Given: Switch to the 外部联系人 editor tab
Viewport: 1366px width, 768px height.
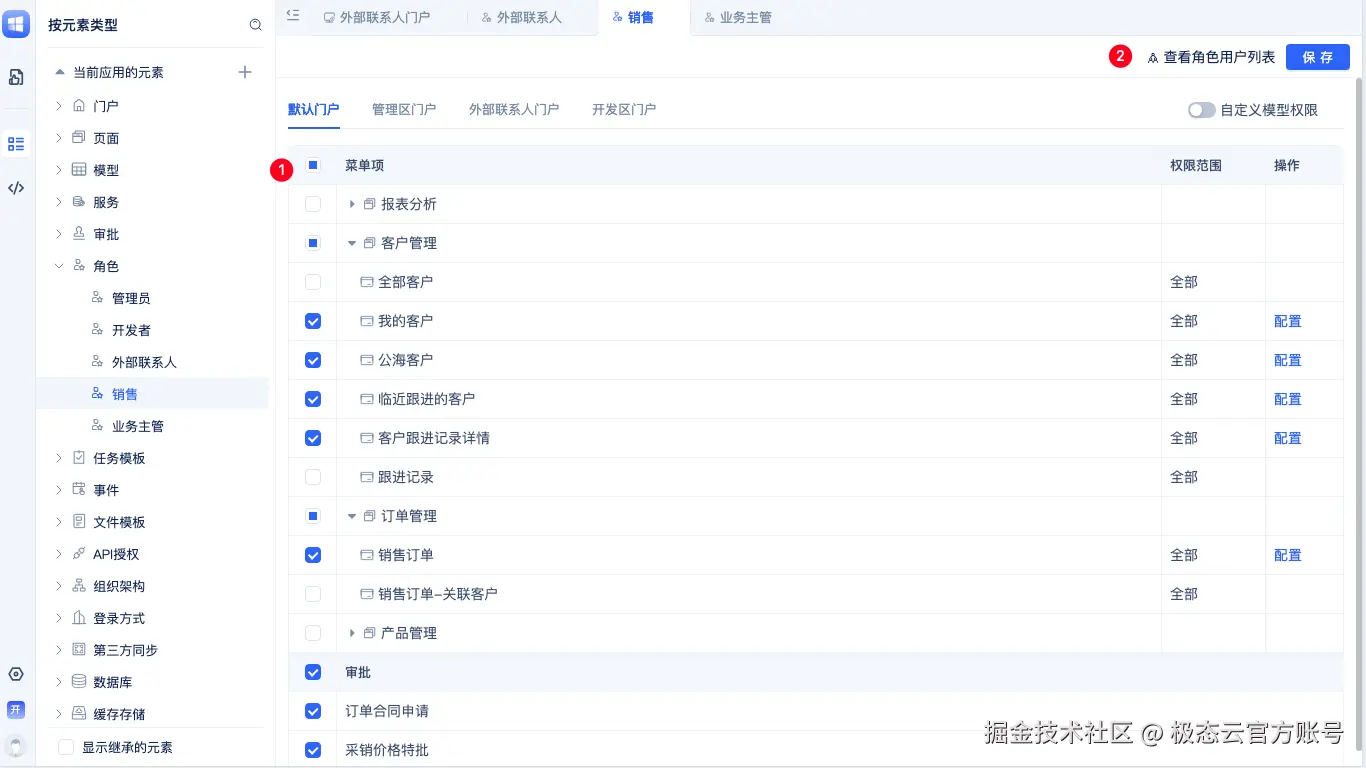Looking at the screenshot, I should tap(521, 18).
